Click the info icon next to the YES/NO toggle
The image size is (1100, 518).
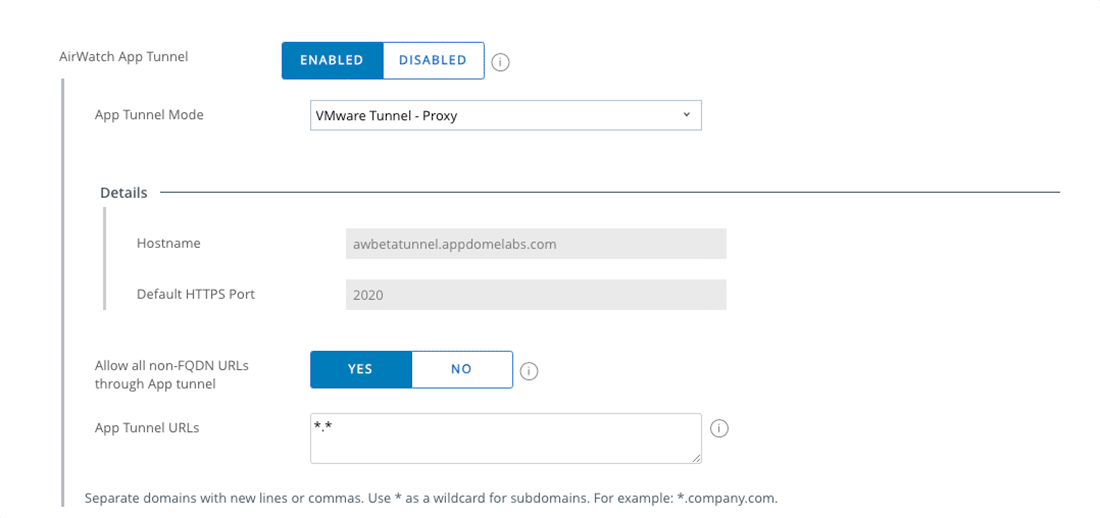click(x=530, y=371)
